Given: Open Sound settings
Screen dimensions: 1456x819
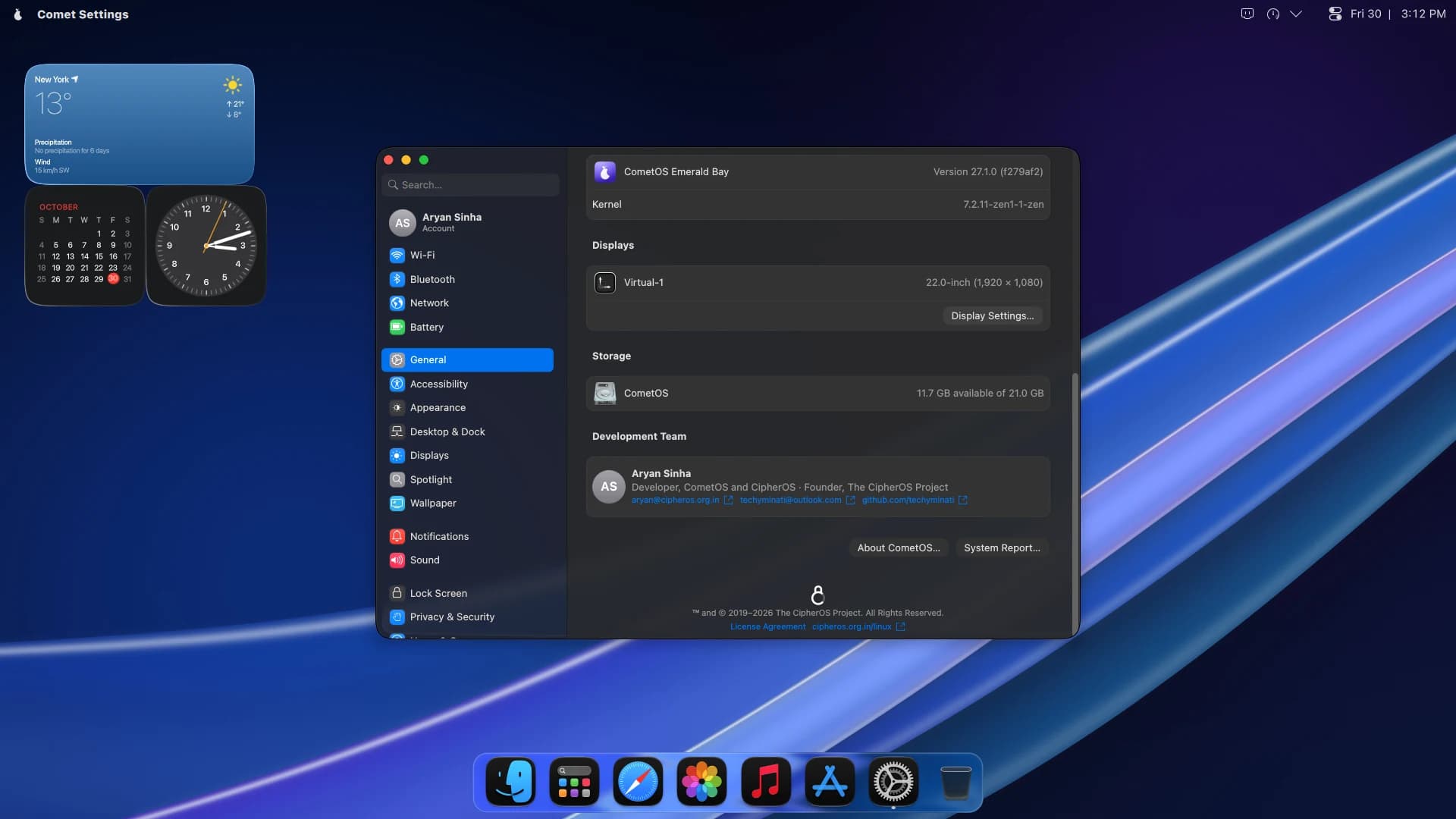Looking at the screenshot, I should [467, 560].
